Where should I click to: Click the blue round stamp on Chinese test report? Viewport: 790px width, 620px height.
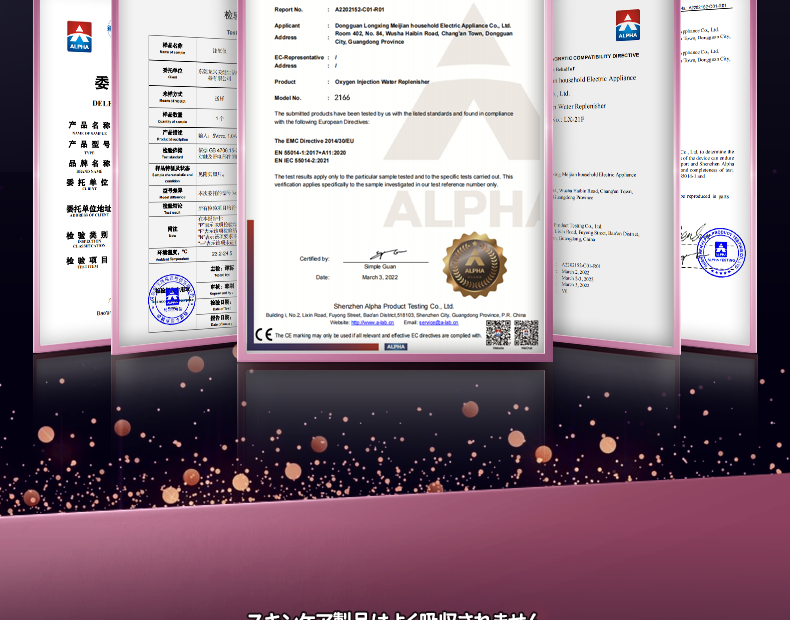172,299
